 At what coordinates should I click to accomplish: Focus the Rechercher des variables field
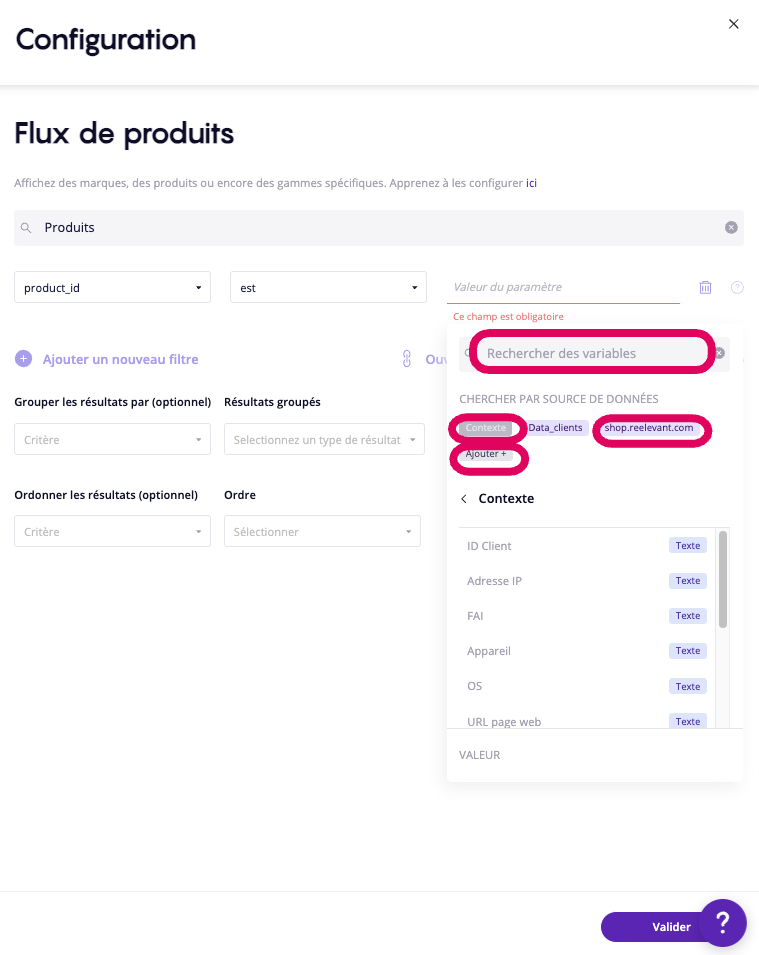590,353
